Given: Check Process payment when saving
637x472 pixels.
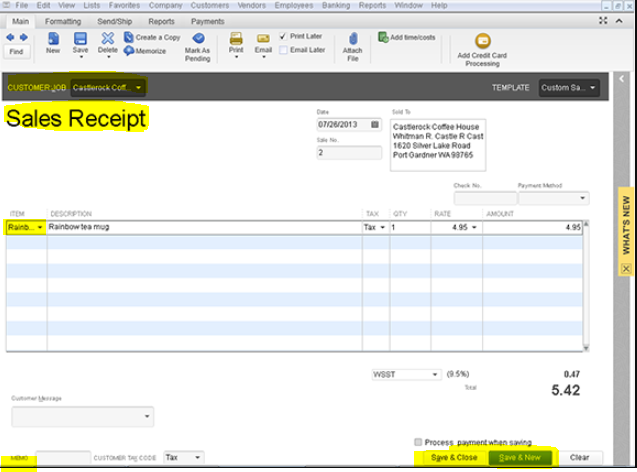Looking at the screenshot, I should 417,441.
